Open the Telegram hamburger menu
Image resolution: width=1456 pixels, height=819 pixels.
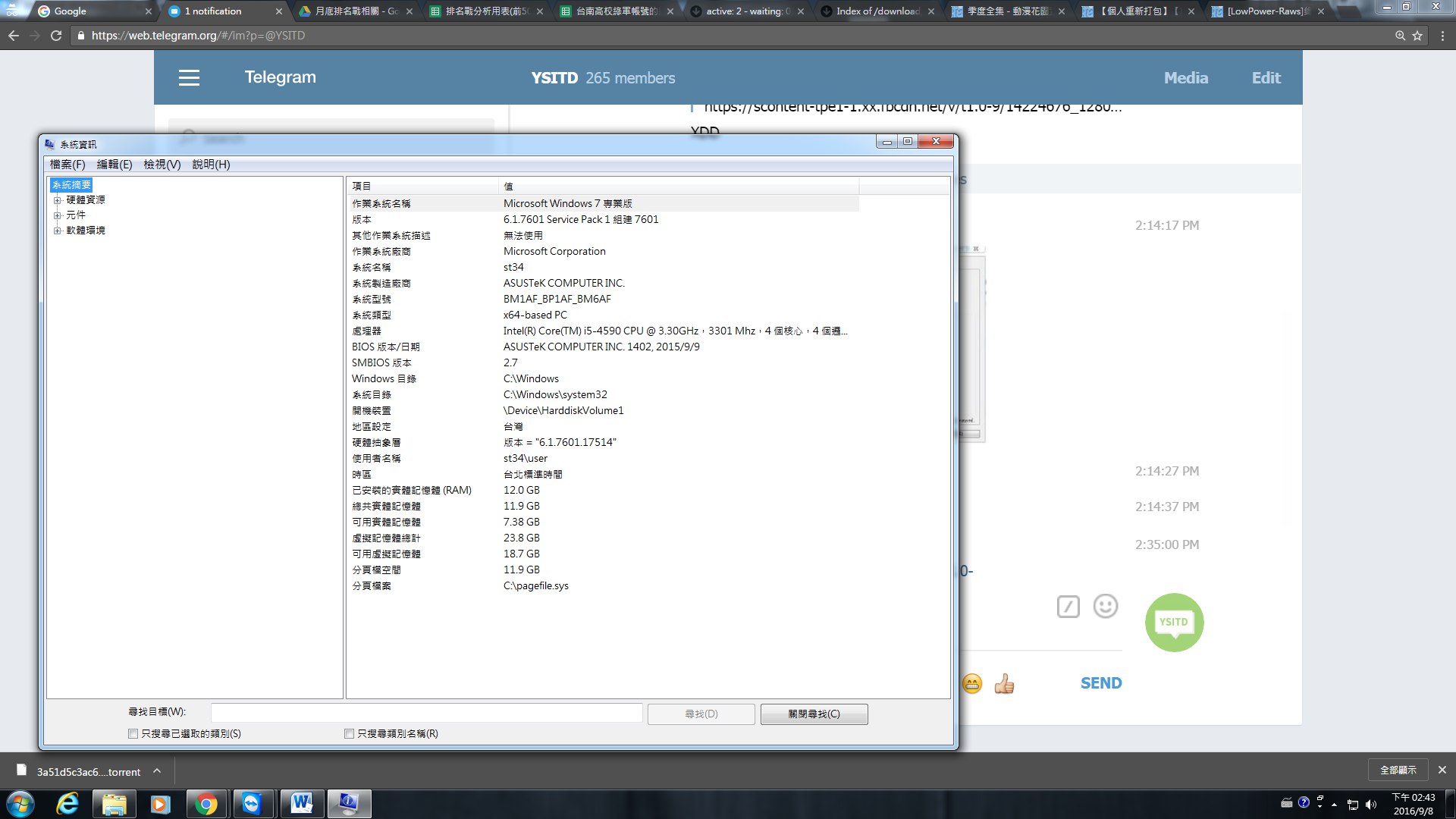point(189,77)
